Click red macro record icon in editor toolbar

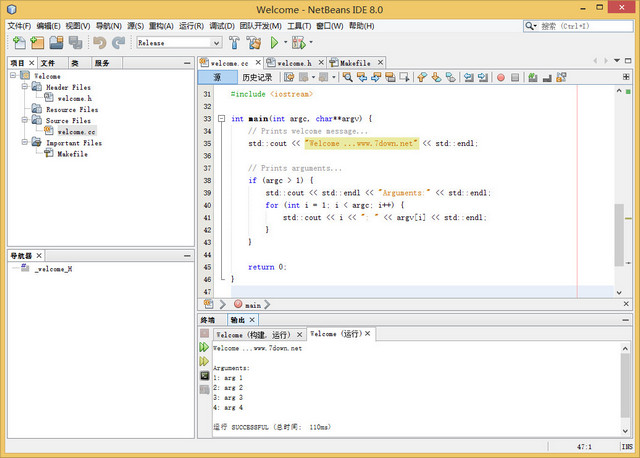pyautogui.click(x=501, y=77)
